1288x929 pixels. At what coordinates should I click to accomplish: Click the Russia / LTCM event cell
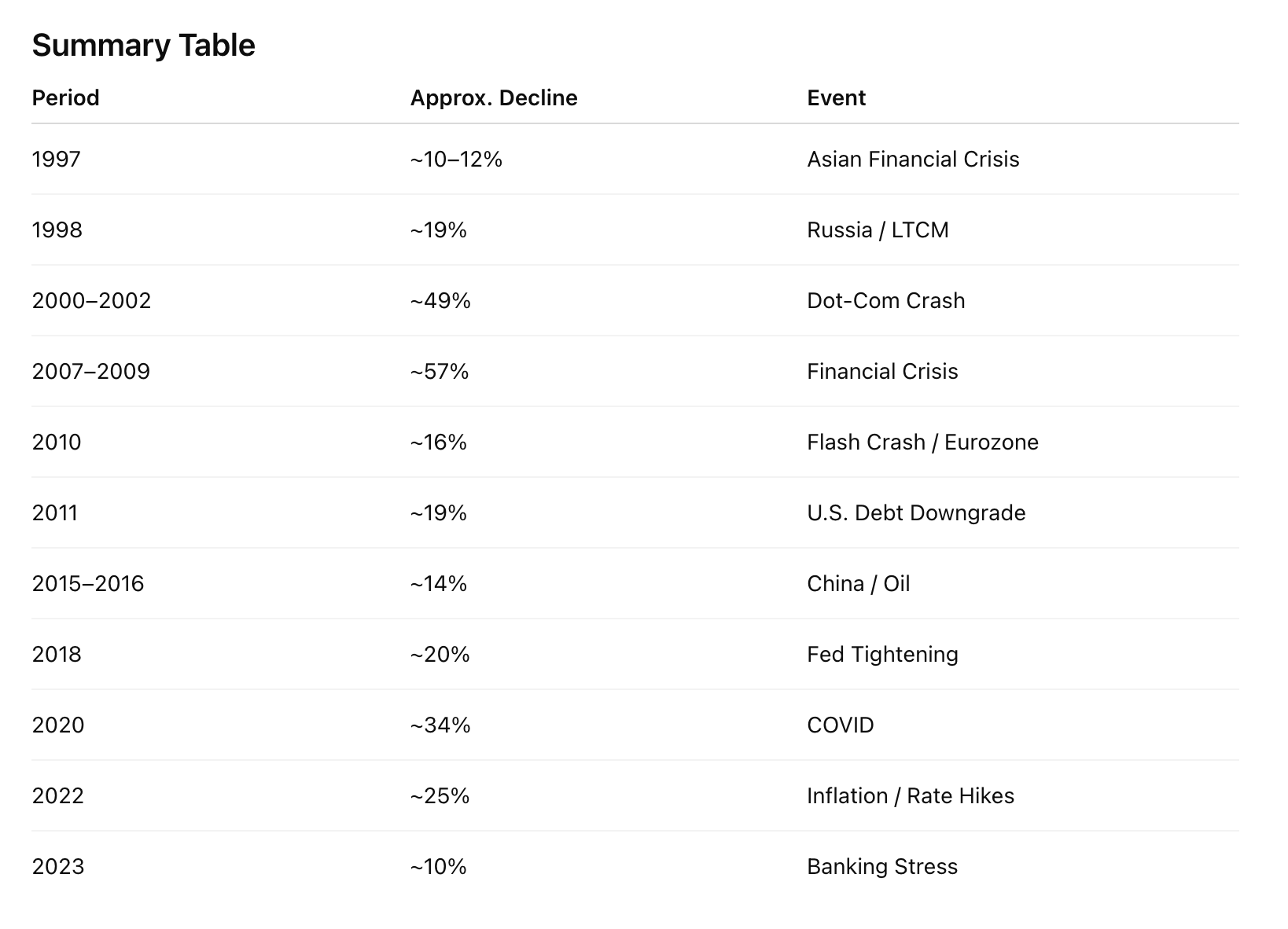878,230
